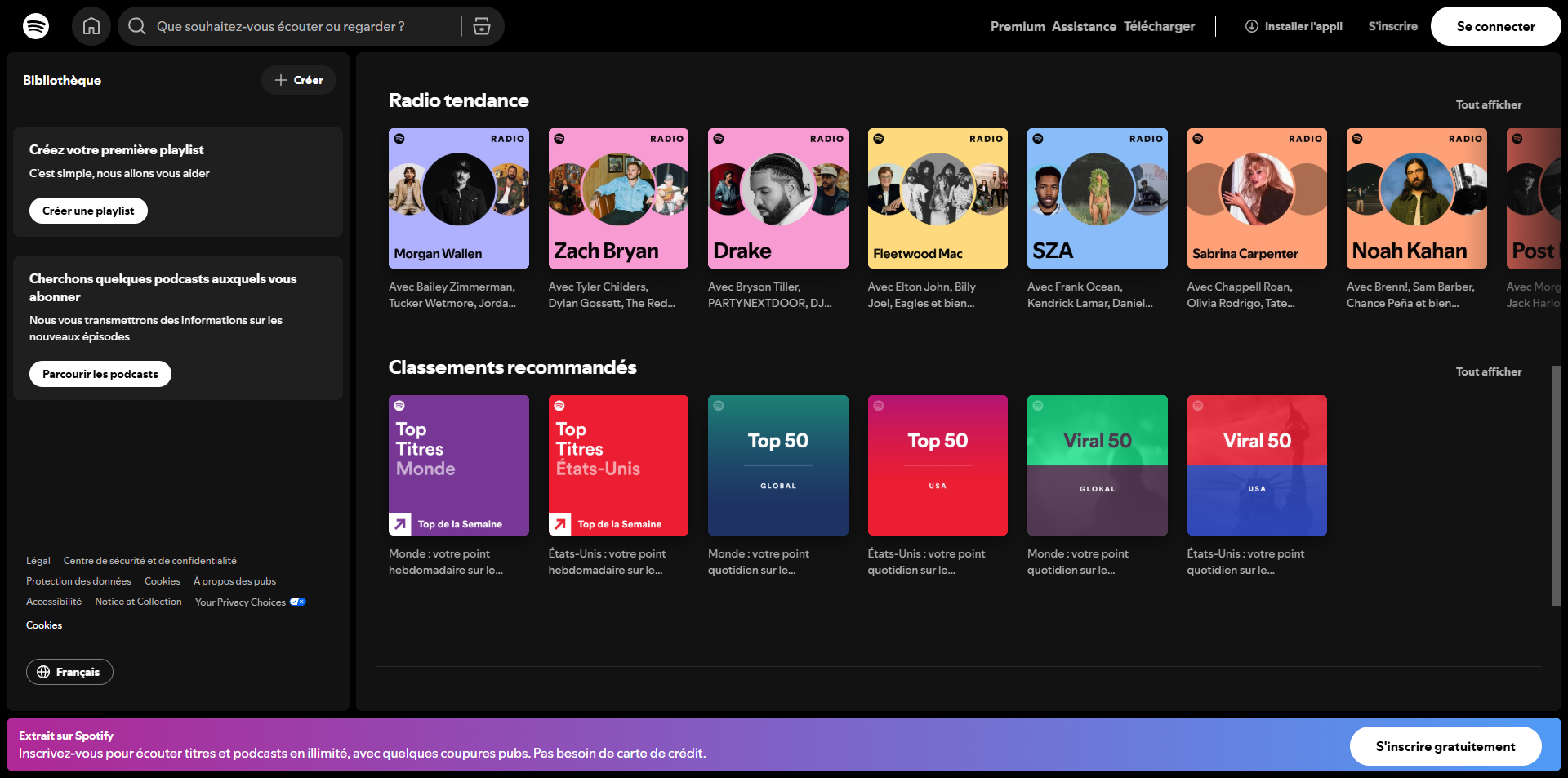
Task: Click 'Avec Bailey Zimmerman, Tucker Wetmore' description
Action: click(x=452, y=295)
